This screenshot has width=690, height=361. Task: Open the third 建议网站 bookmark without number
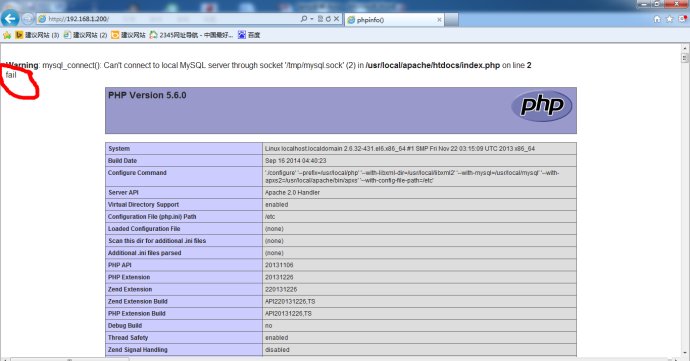[128, 35]
